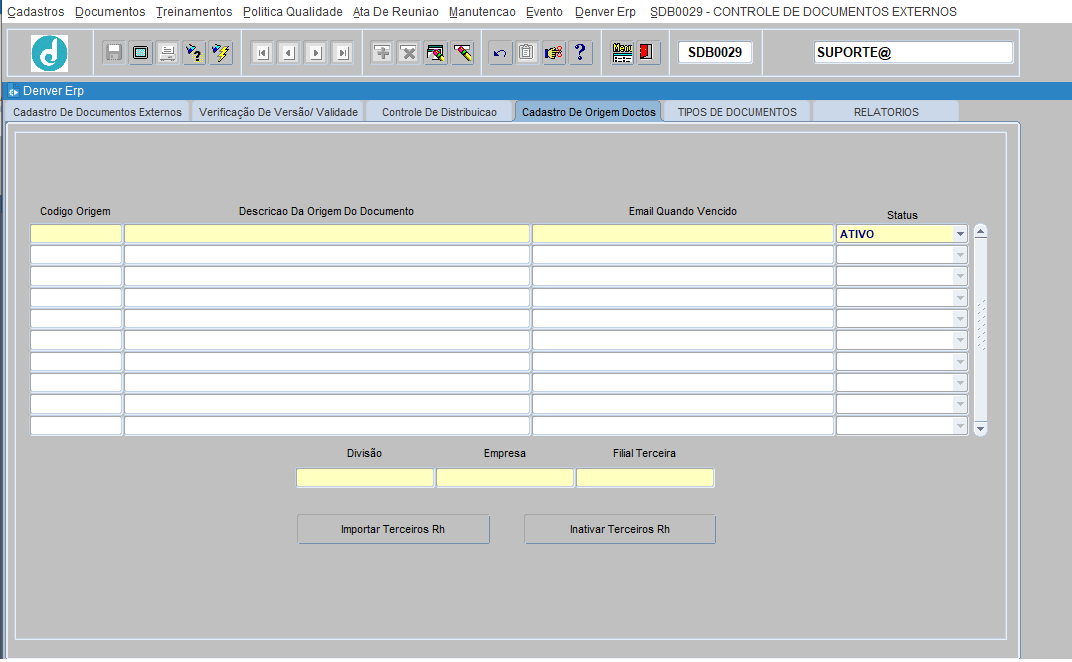Click the blue question mark Help icon

coord(580,53)
